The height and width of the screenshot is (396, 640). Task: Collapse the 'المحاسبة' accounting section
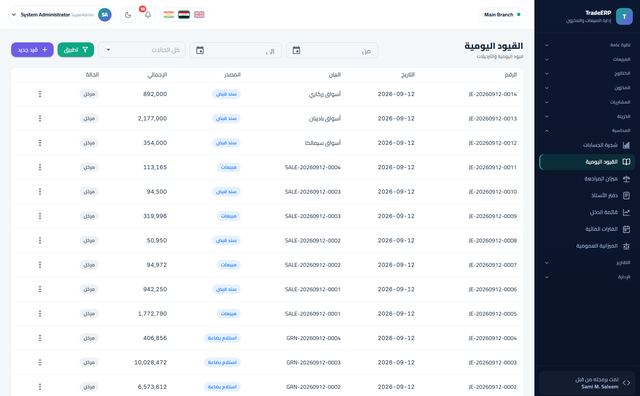pos(587,131)
